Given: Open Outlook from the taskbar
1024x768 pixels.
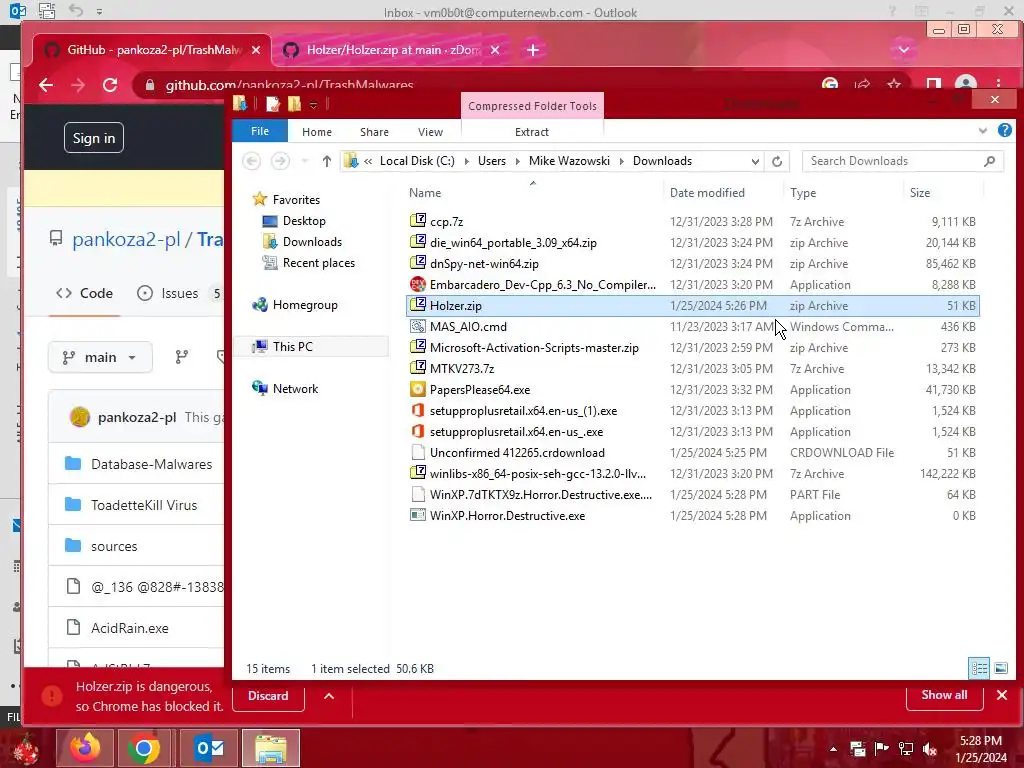Looking at the screenshot, I should [x=209, y=748].
